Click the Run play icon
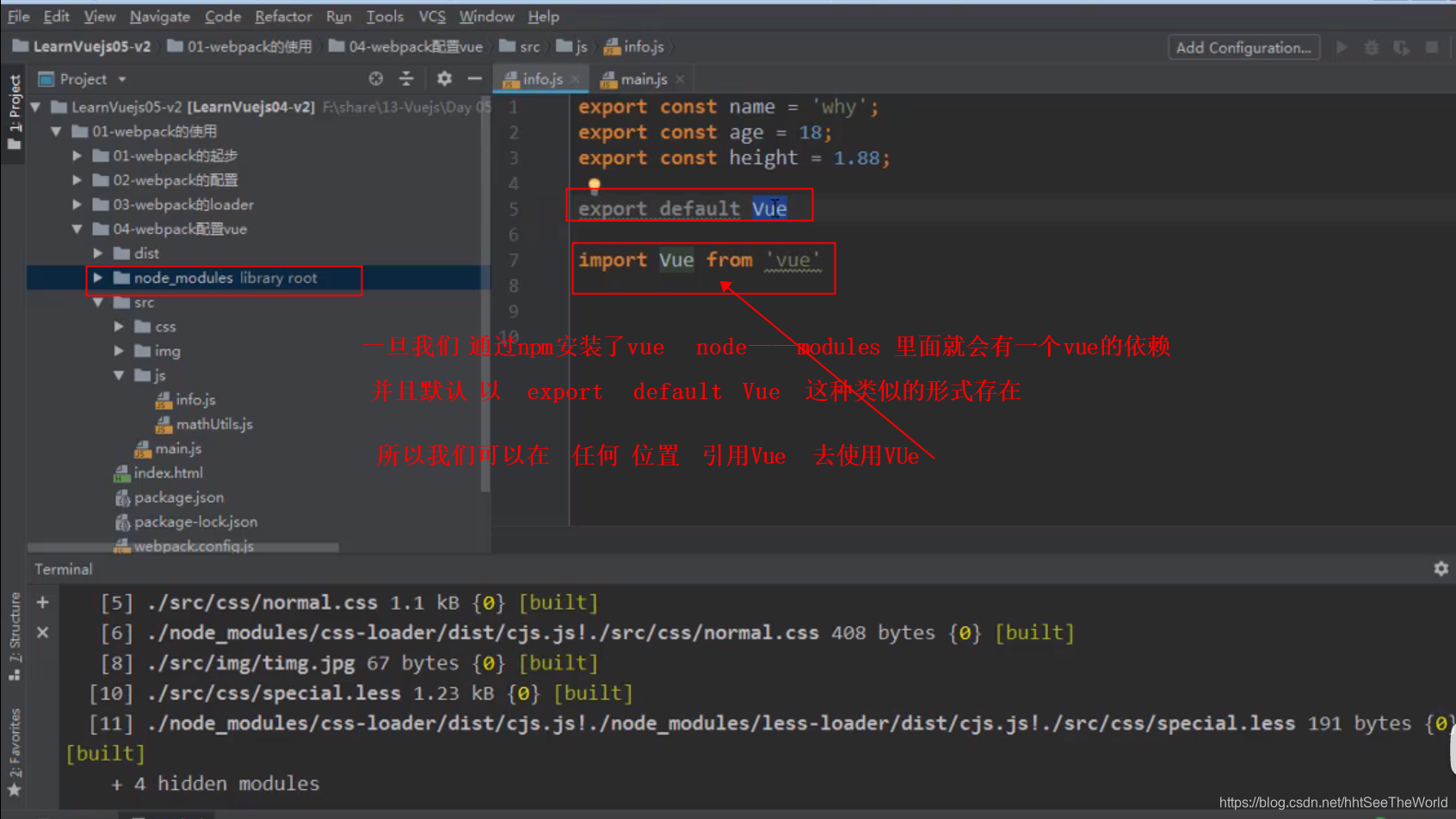Viewport: 1456px width, 819px height. (1342, 47)
